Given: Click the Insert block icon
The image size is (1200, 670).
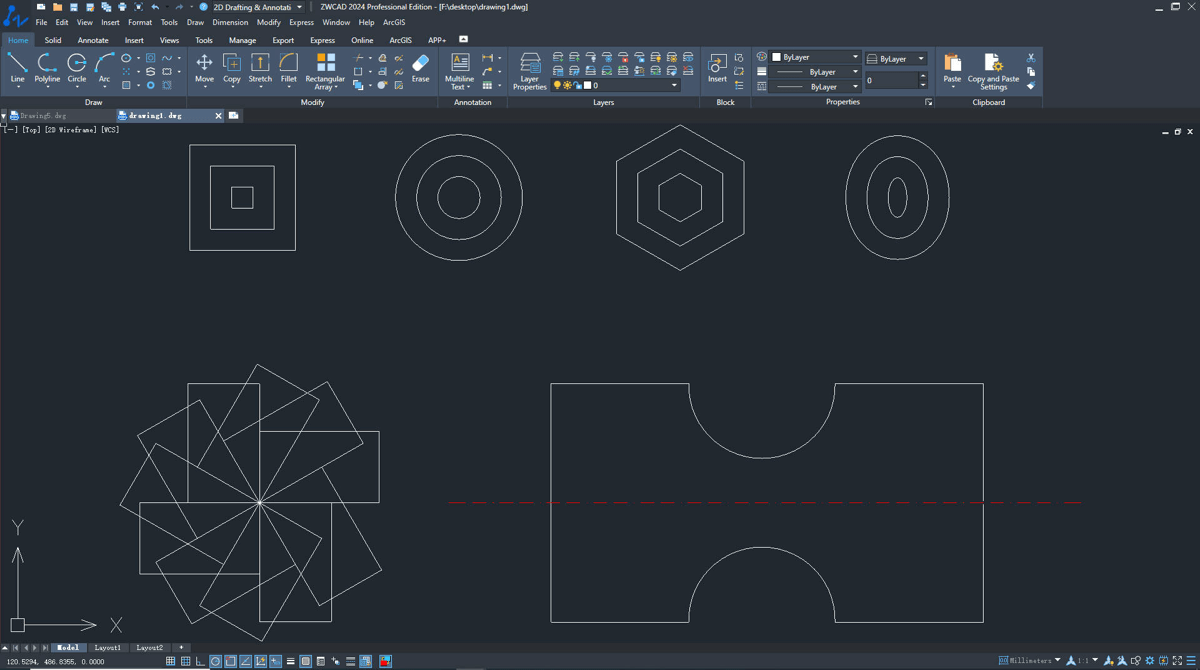Looking at the screenshot, I should (x=717, y=68).
